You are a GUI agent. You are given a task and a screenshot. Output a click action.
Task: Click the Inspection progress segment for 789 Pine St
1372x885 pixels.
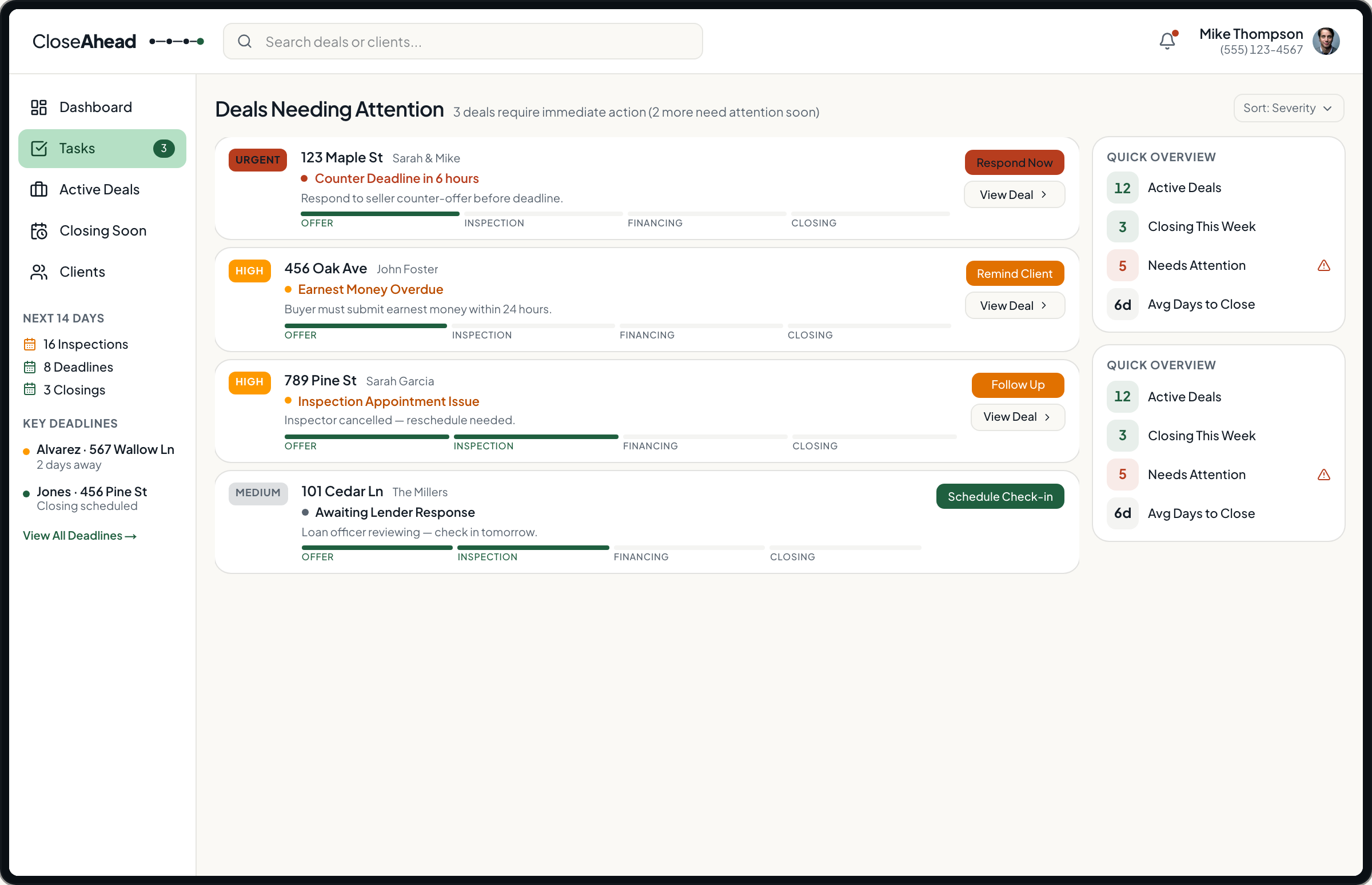pyautogui.click(x=536, y=437)
